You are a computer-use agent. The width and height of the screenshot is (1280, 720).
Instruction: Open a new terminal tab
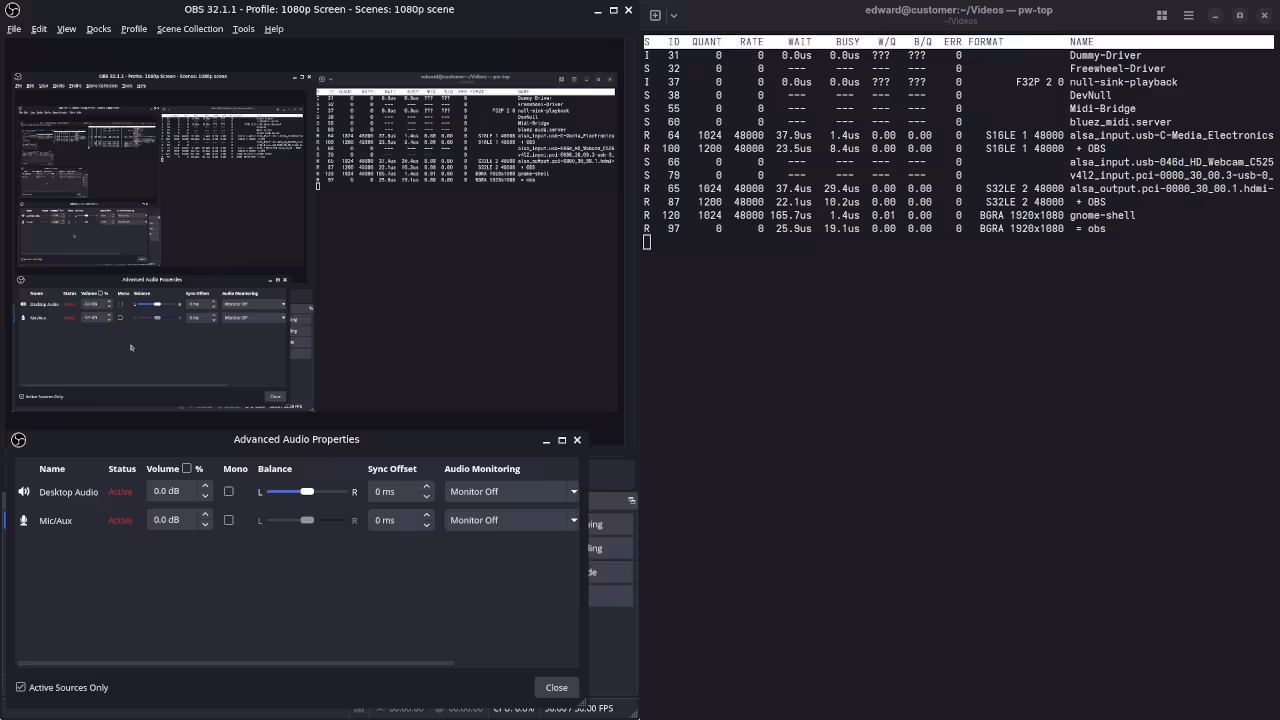click(x=655, y=15)
